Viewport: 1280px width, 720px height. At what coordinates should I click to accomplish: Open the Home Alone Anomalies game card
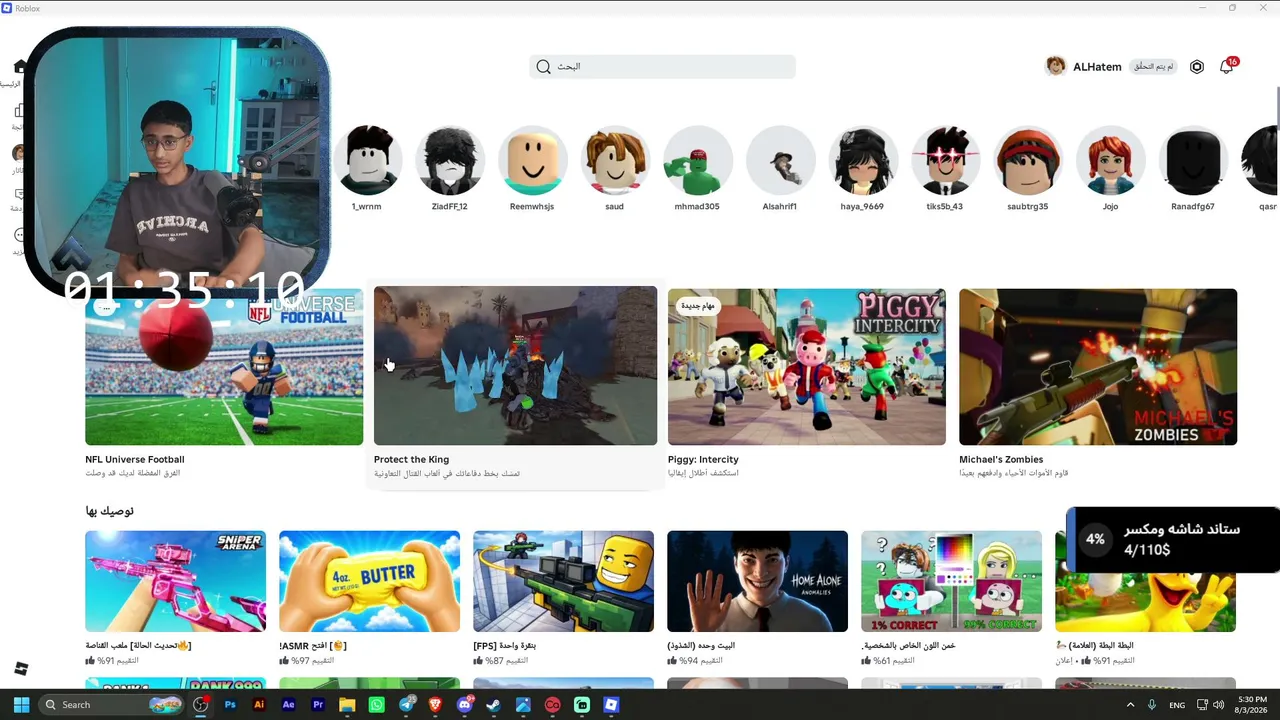click(757, 581)
